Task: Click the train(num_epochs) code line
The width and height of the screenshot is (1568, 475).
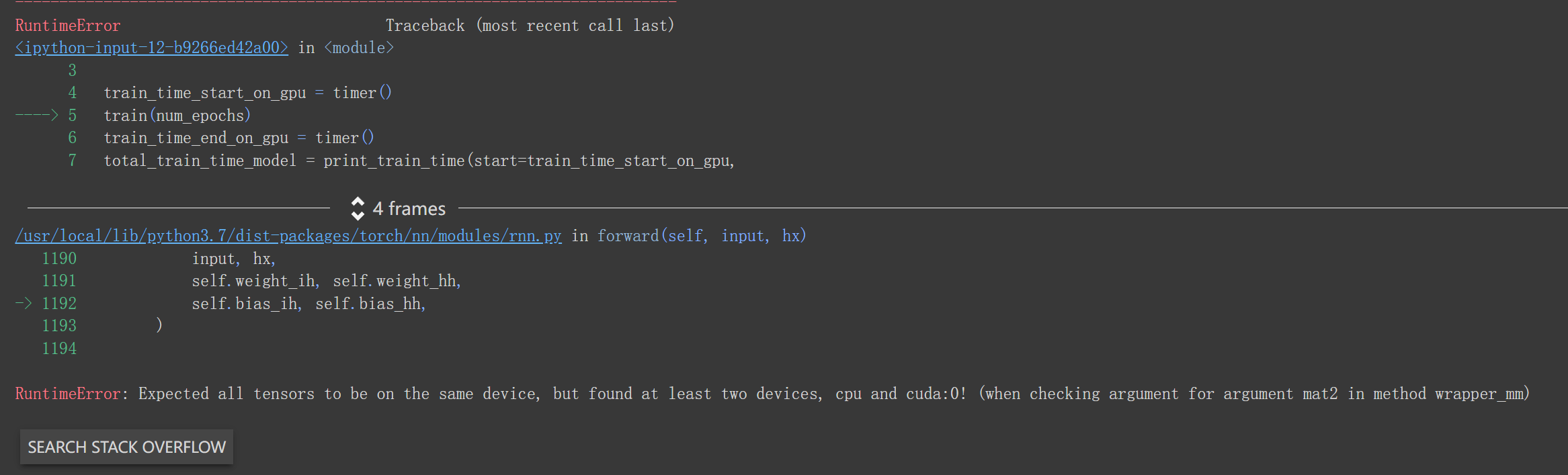Action: tap(177, 116)
